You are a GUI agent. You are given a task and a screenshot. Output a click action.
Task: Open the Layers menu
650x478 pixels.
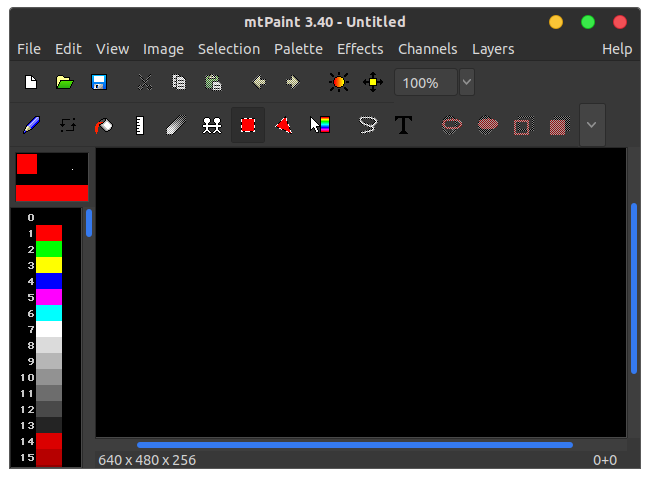pyautogui.click(x=493, y=49)
